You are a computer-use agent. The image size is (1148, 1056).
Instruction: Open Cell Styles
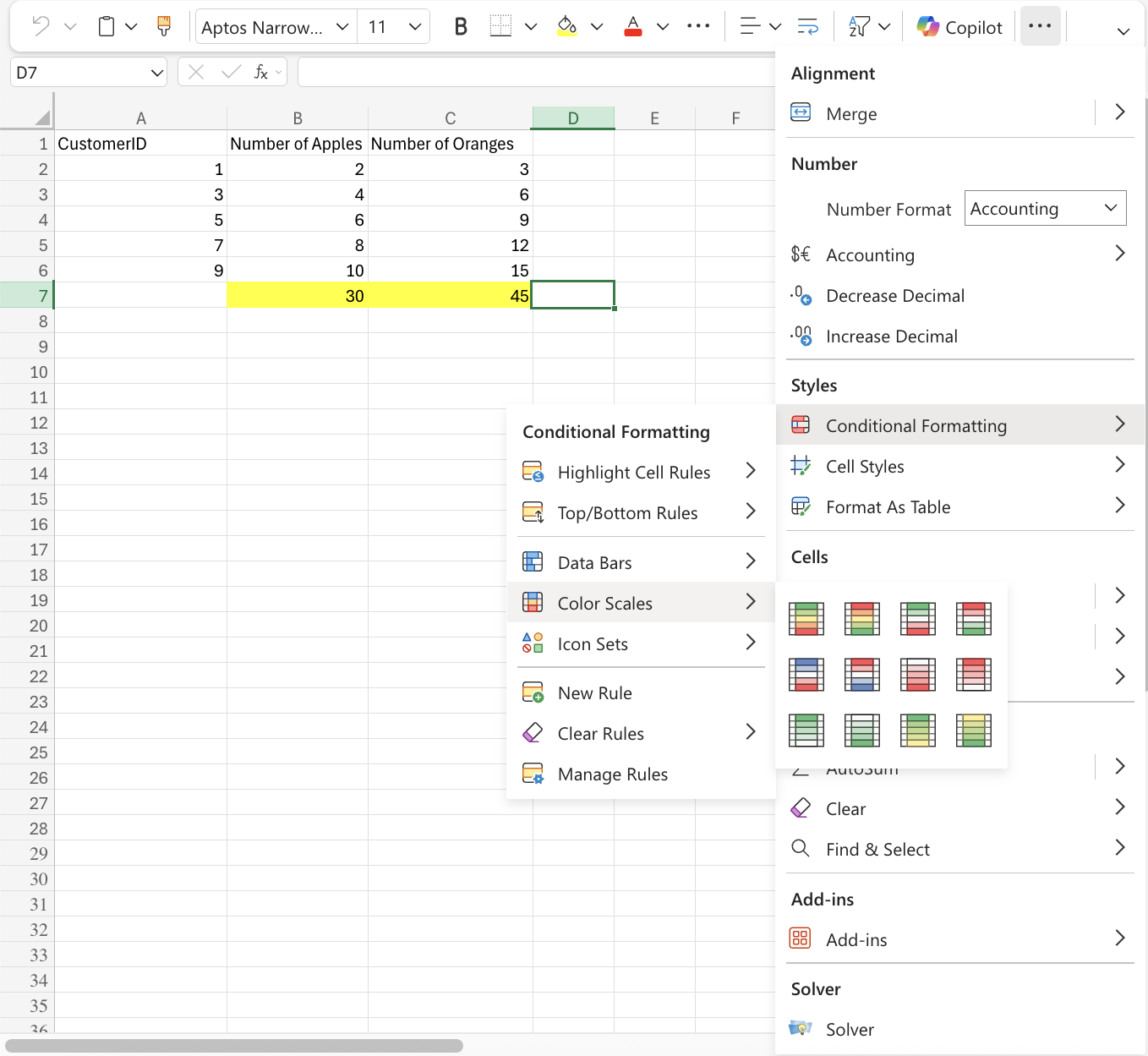pos(865,466)
